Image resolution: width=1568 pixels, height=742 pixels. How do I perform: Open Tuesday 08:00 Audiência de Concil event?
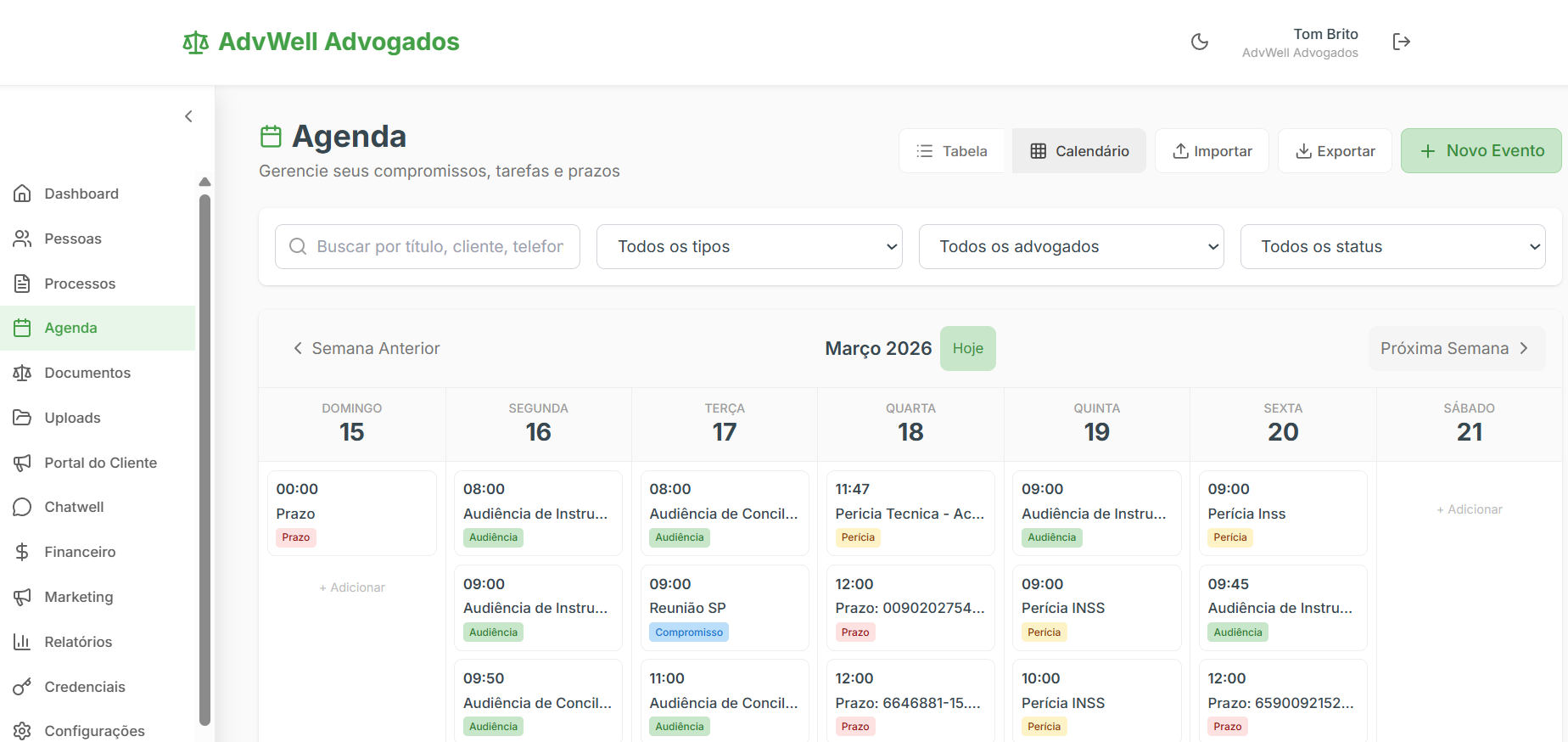[x=725, y=513]
